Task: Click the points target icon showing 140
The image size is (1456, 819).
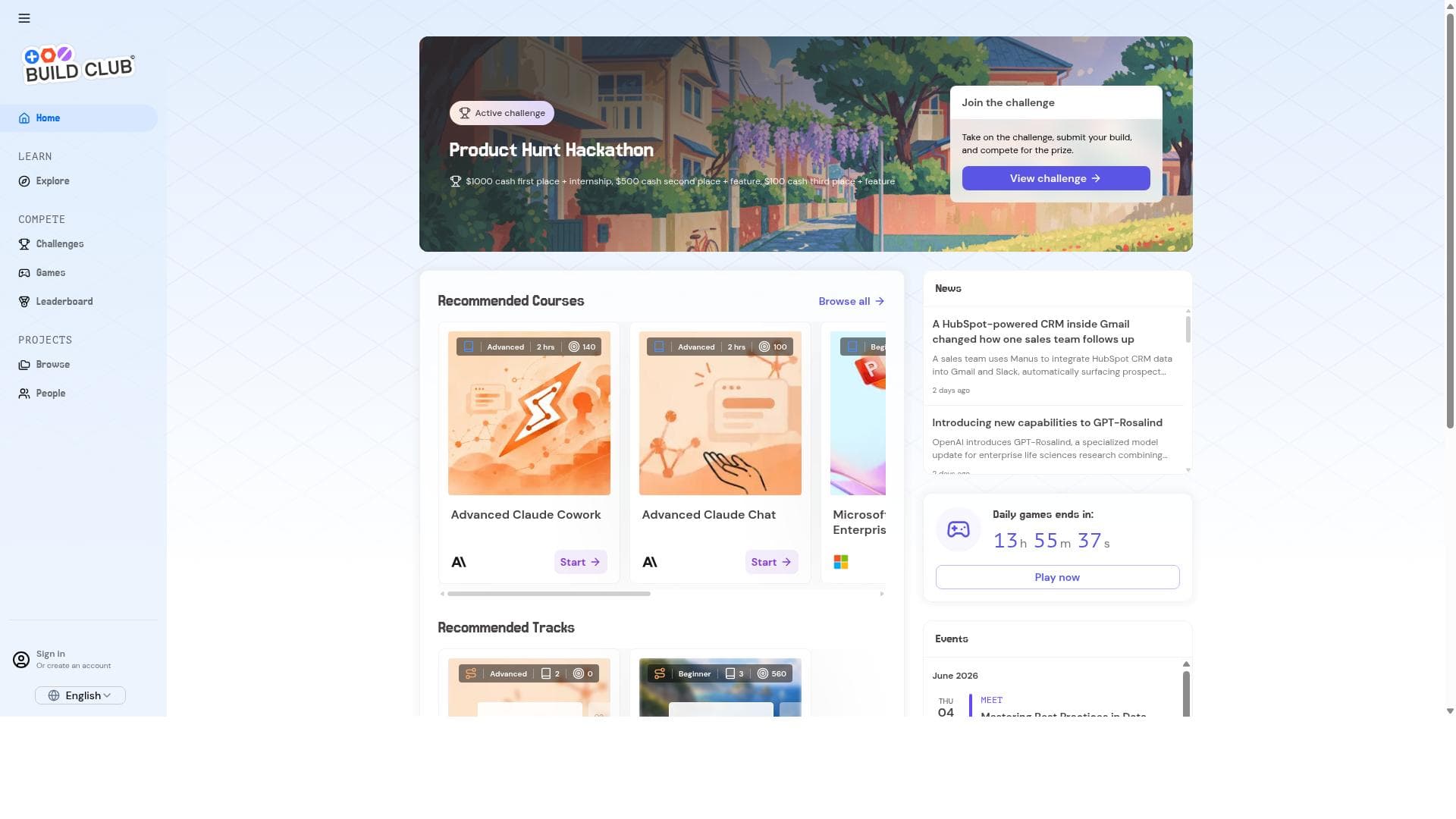Action: (574, 347)
